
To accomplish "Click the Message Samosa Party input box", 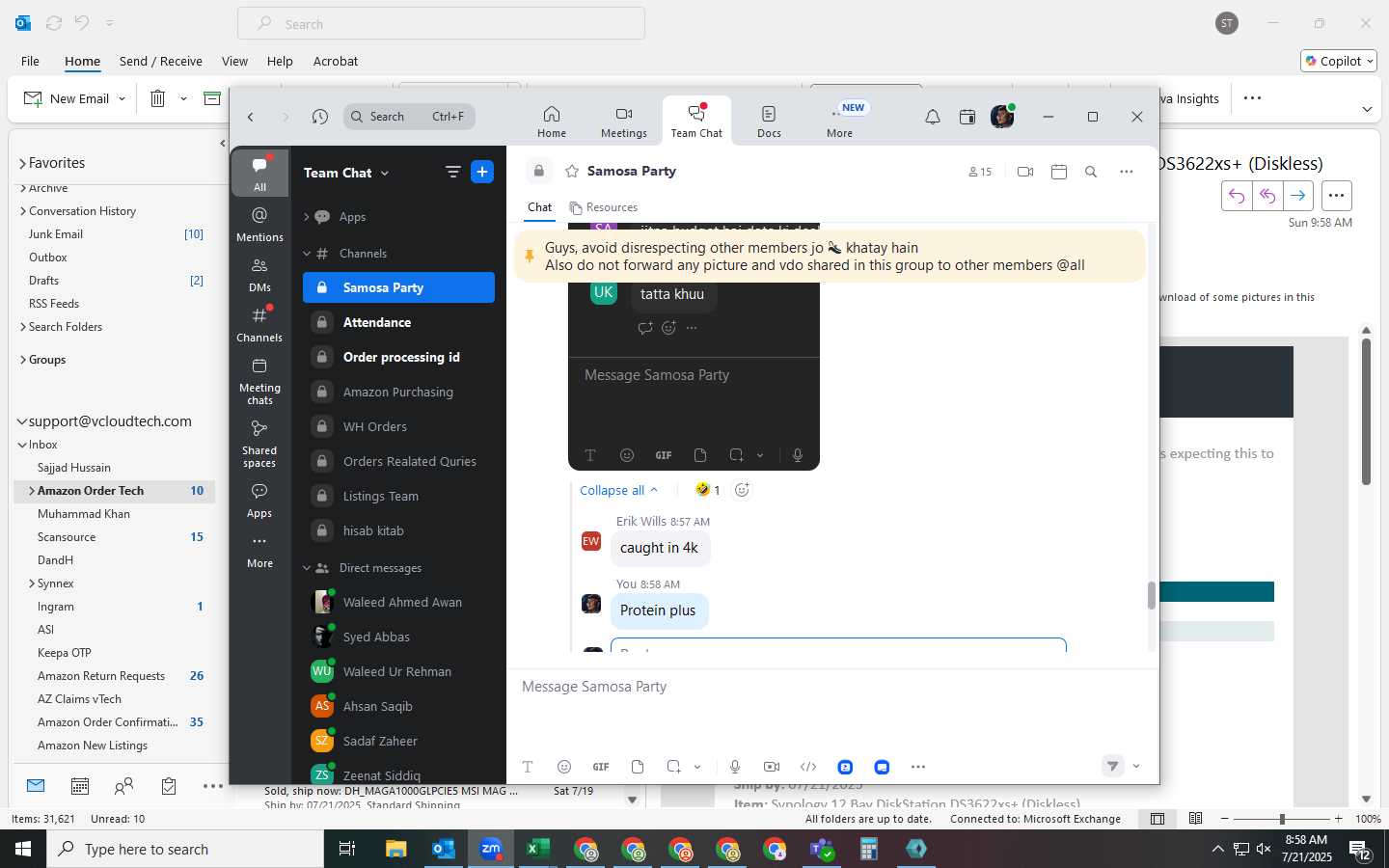I will coord(831,687).
